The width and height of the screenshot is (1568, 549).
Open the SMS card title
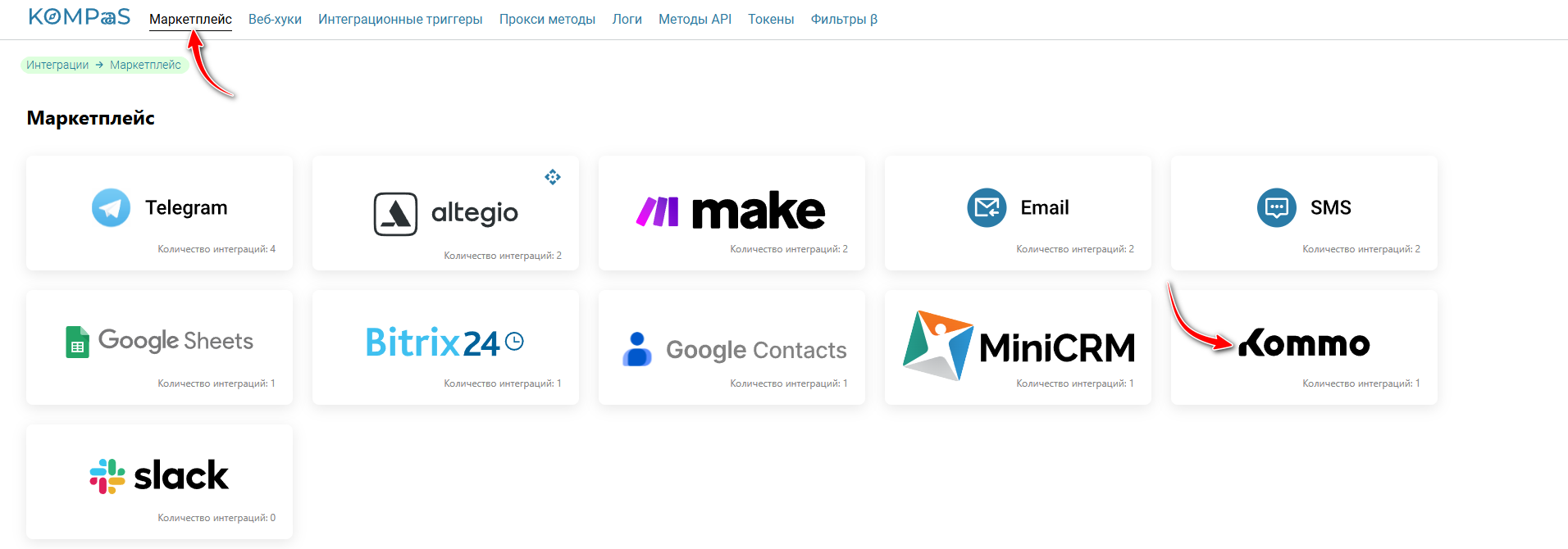click(1330, 207)
